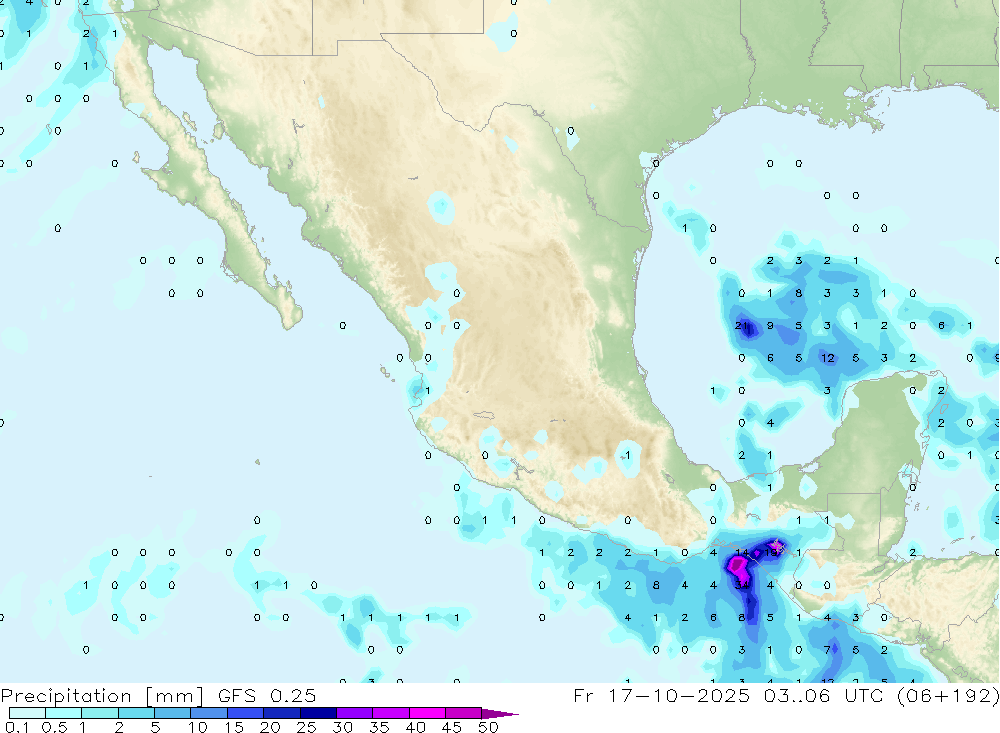Select the 0.5–1 mm legend color swatch
This screenshot has width=1000, height=733.
coord(64,713)
